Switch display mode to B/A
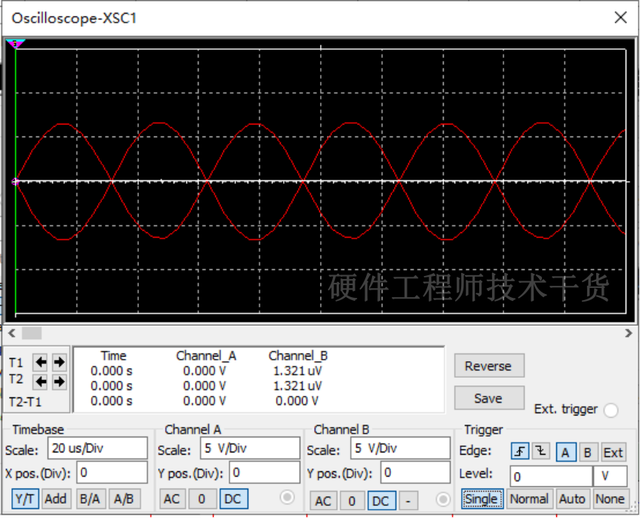 pos(90,499)
